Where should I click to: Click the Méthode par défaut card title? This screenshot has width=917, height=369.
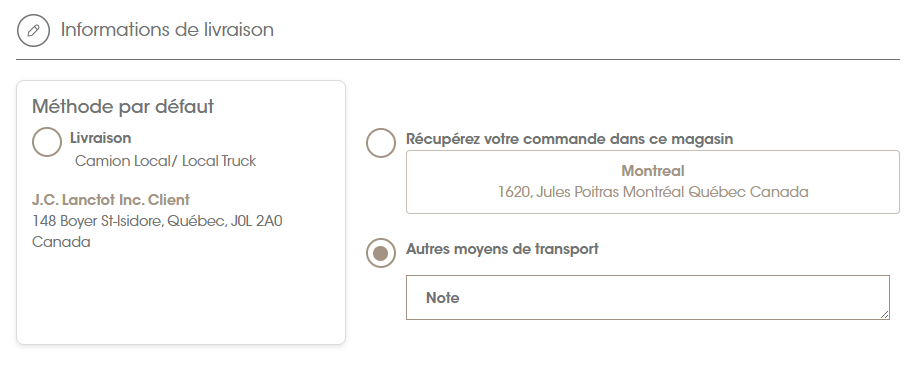point(123,106)
